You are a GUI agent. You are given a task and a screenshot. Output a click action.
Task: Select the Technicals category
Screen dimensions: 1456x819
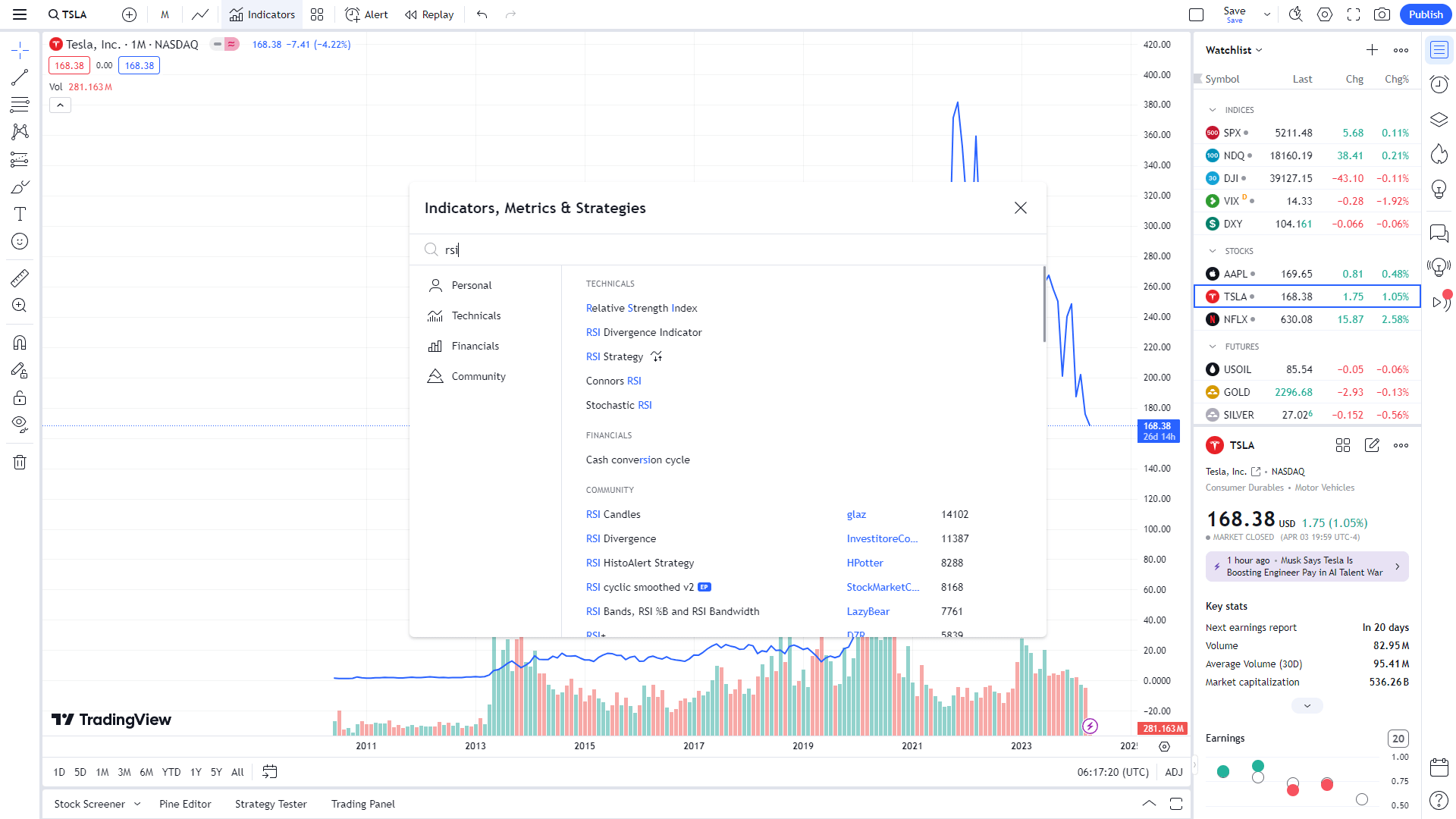click(x=475, y=315)
